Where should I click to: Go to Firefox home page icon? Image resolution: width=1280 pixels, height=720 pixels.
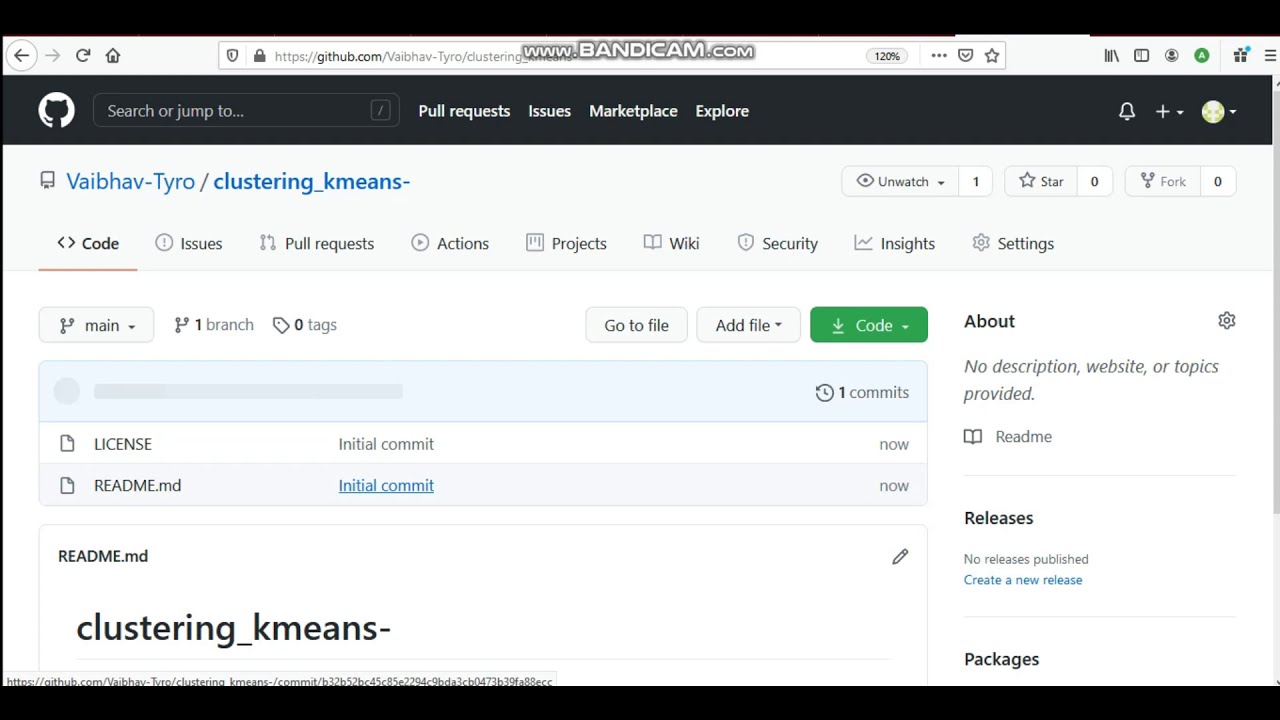(x=113, y=56)
